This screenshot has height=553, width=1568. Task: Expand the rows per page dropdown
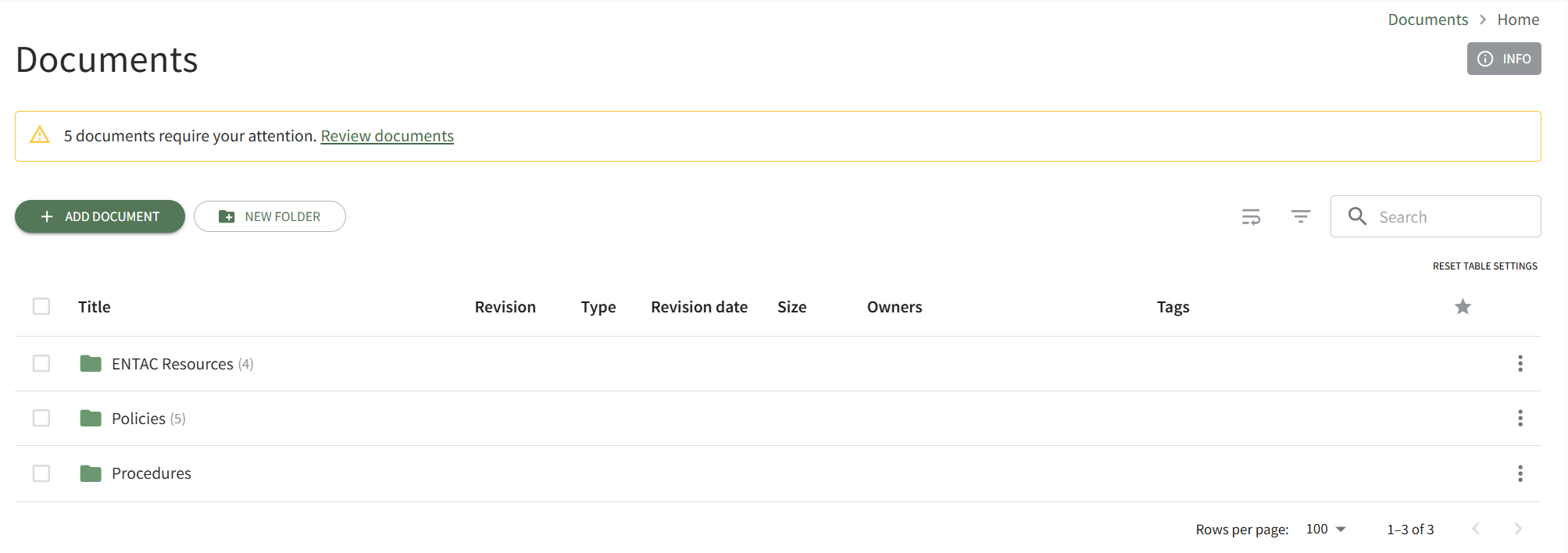[x=1326, y=529]
